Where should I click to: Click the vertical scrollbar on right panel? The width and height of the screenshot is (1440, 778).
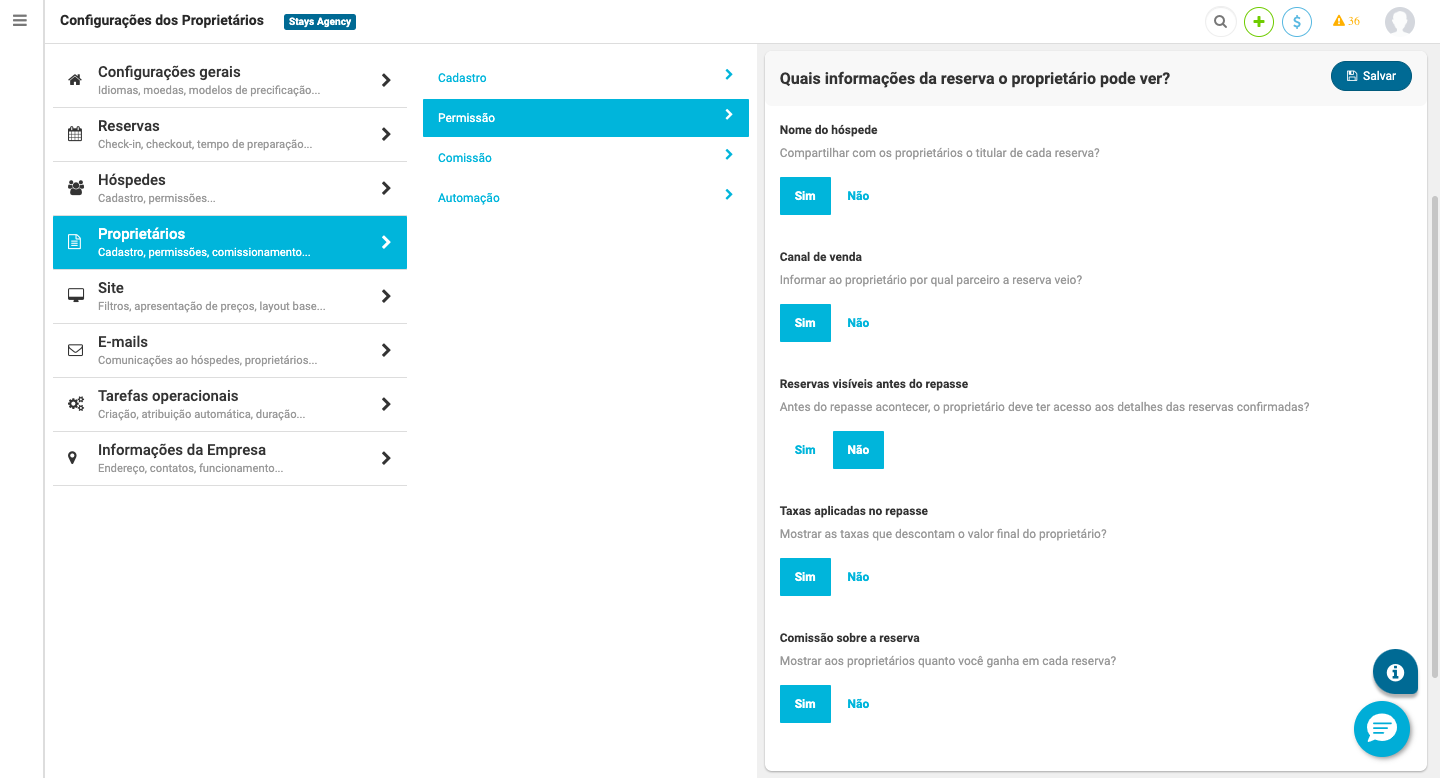tap(1435, 438)
